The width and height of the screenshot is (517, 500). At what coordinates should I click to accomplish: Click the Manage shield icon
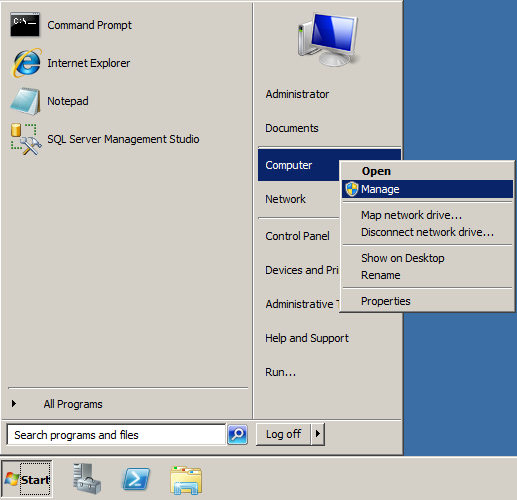click(x=352, y=189)
